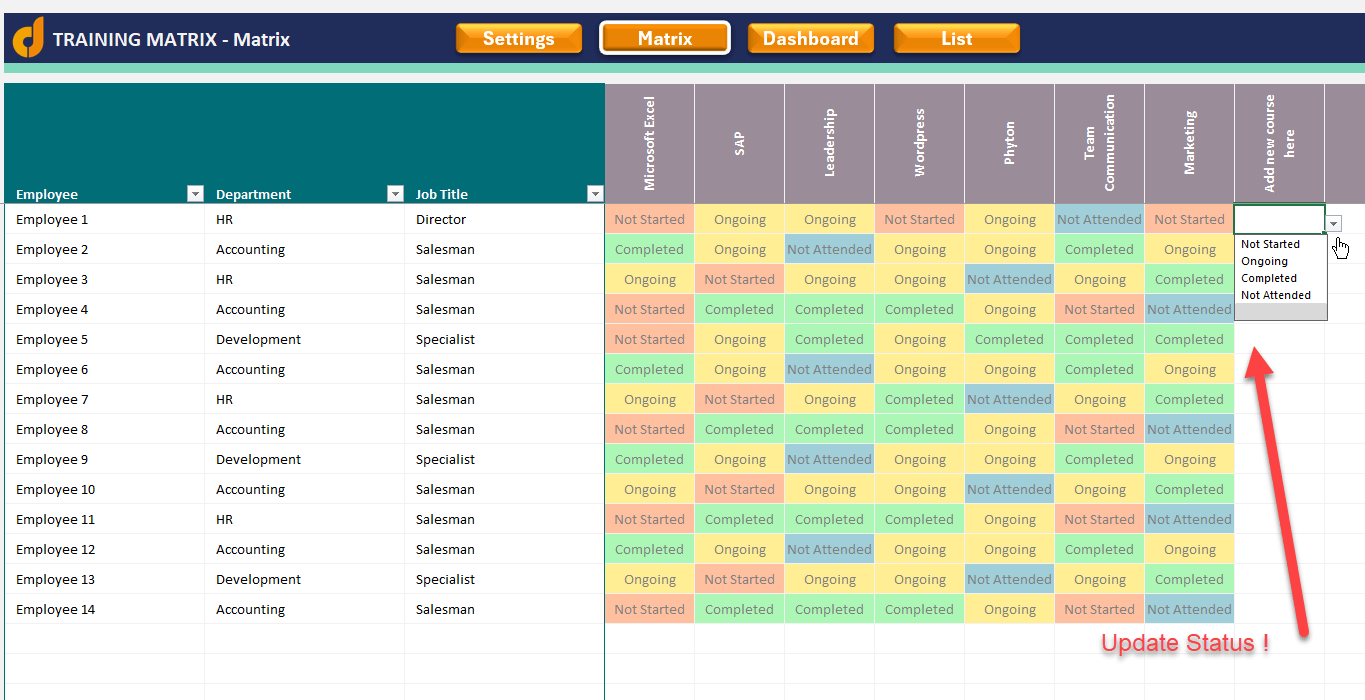
Task: Select Employee 8's Team Communication 'Not Started' cell
Action: (1100, 429)
